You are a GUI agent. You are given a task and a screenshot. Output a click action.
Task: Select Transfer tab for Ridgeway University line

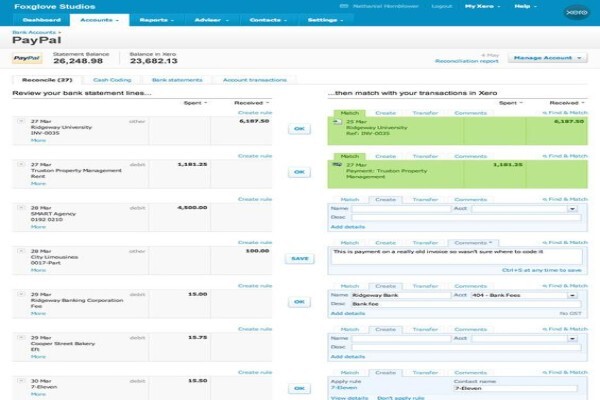click(x=425, y=113)
